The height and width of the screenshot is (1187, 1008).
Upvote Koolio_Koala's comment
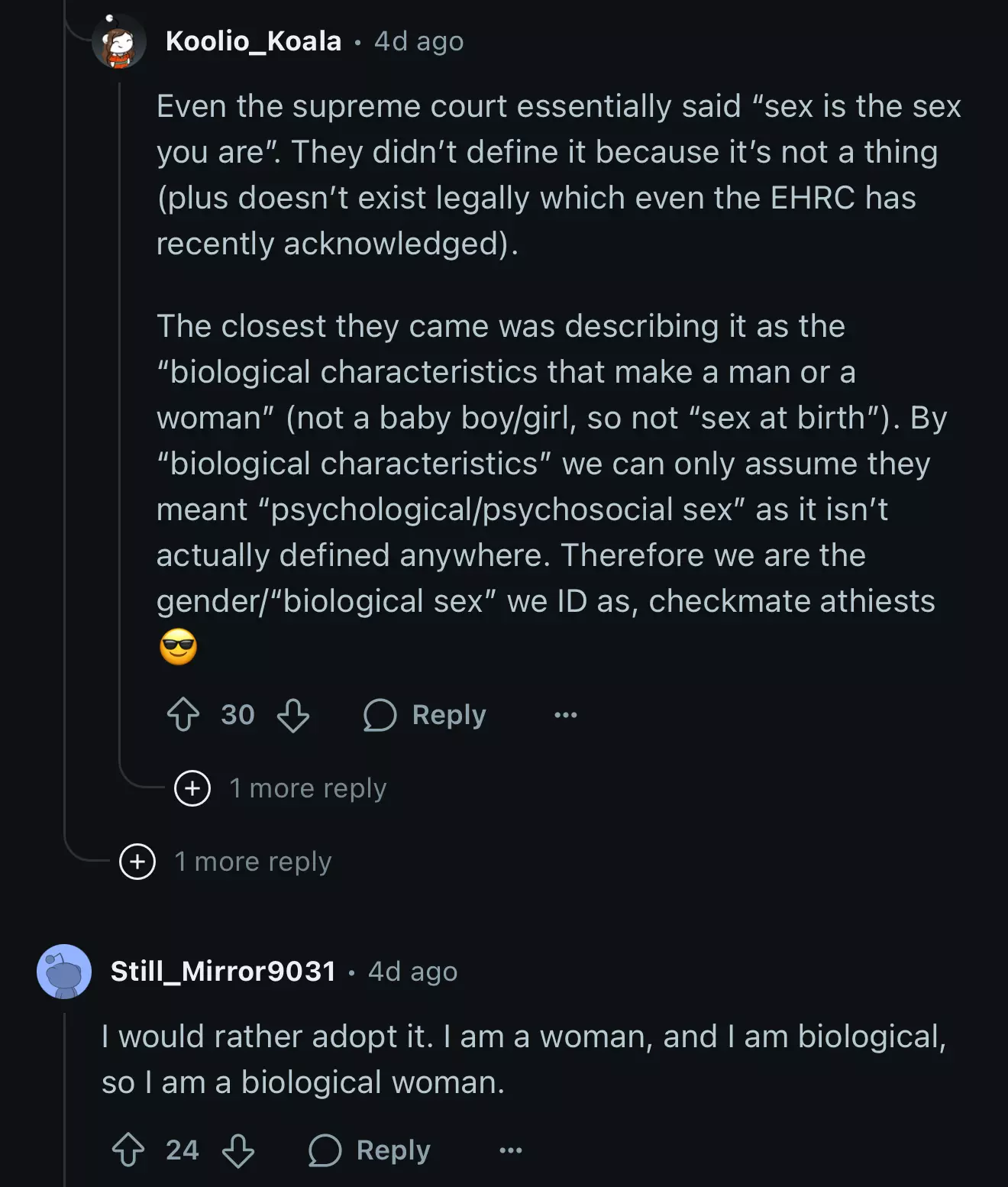click(183, 715)
